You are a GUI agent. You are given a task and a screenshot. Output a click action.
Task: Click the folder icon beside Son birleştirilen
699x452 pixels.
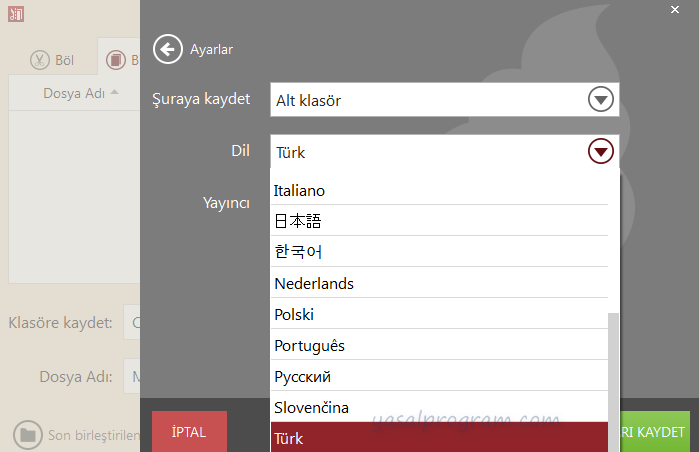27,434
